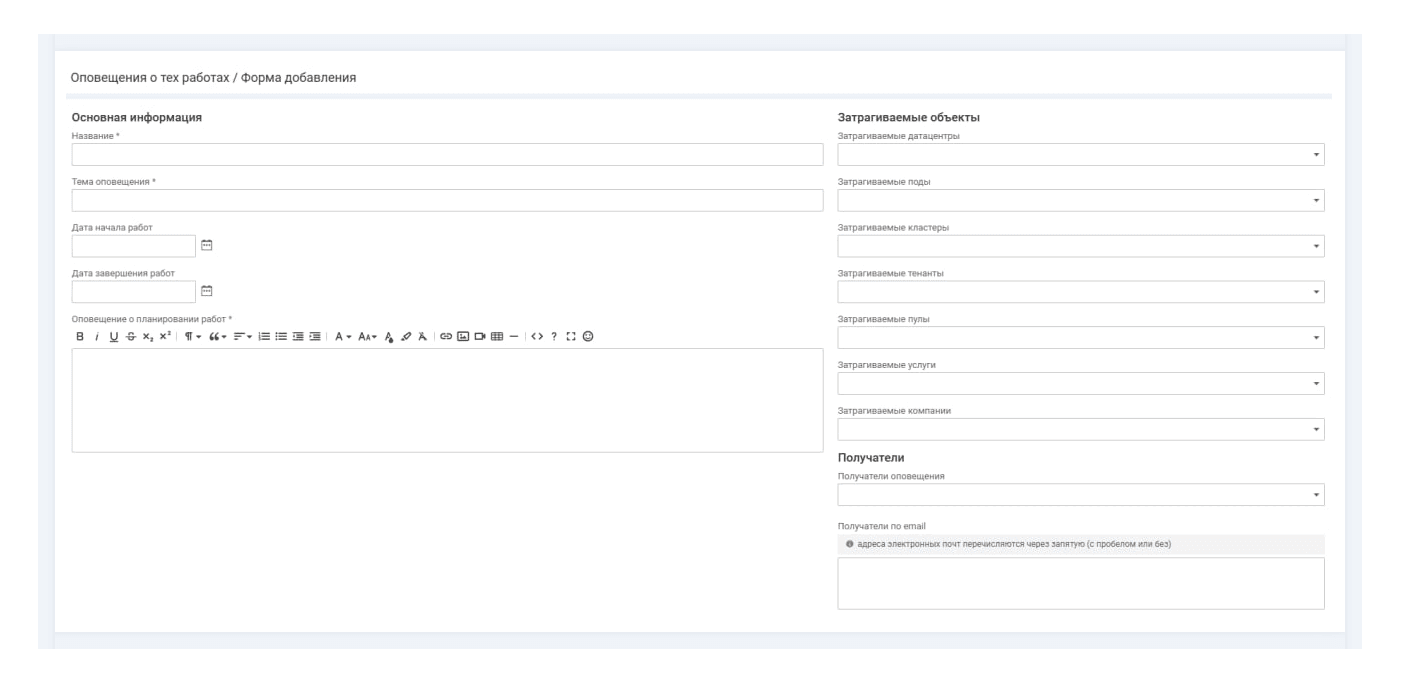The width and height of the screenshot is (1405, 683).
Task: Open the emoji picker in the editor
Action: click(x=588, y=337)
